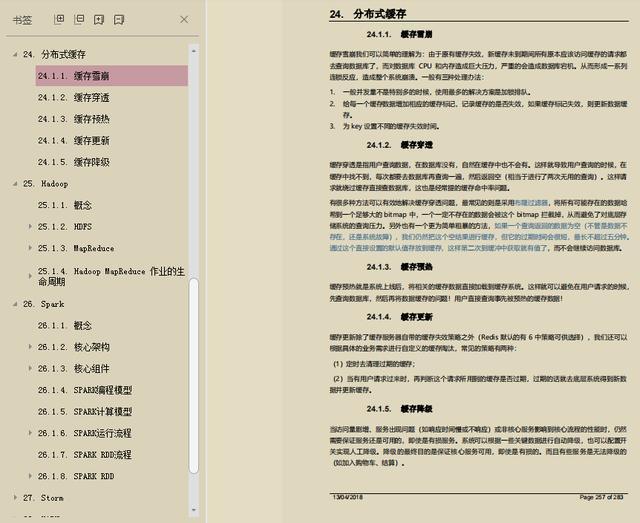This screenshot has height=523, width=640.
Task: Expand the 26.1.3. 核心组件 bookmark
Action: [30, 368]
